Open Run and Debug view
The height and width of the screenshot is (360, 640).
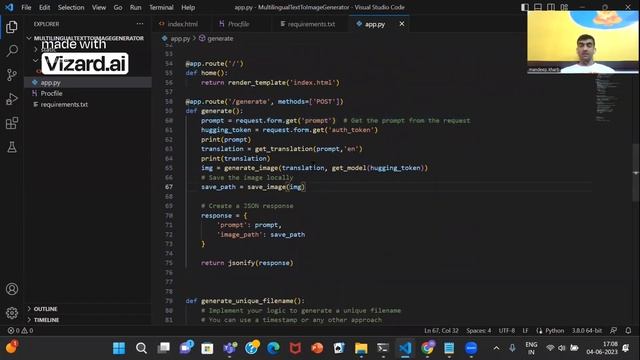coord(12,99)
